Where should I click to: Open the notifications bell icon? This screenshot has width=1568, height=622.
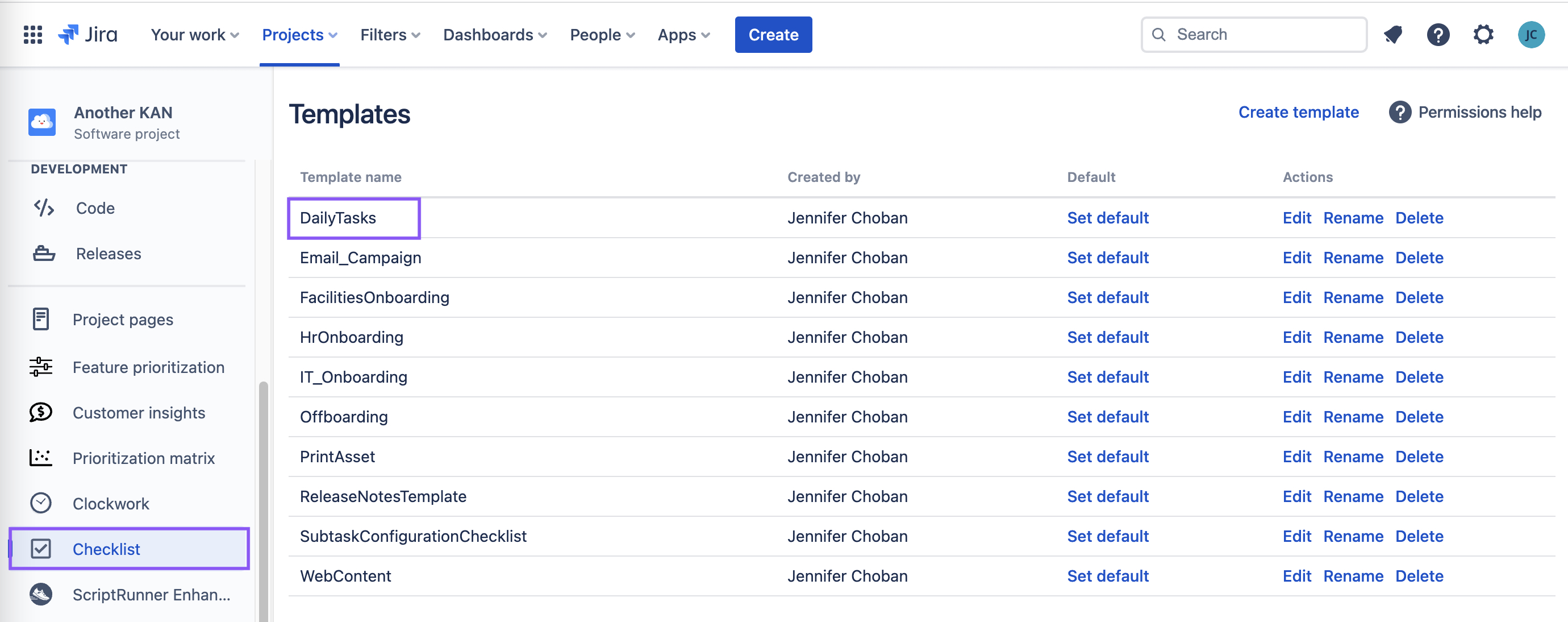click(x=1392, y=35)
